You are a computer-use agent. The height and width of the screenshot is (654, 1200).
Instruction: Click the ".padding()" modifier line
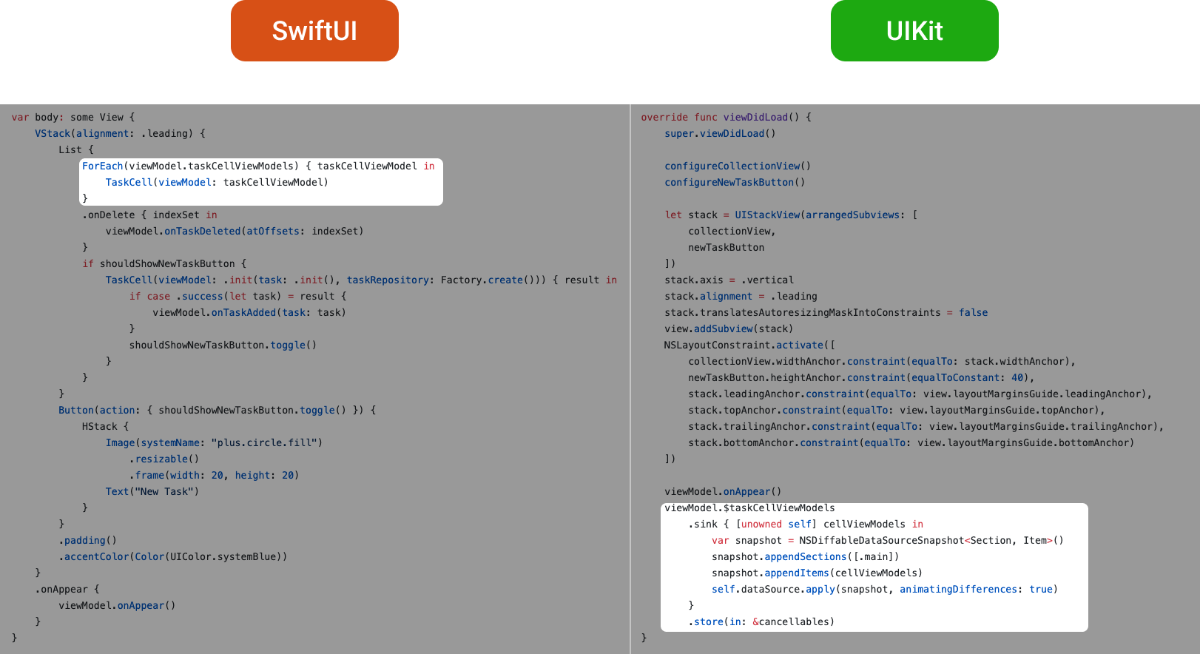click(88, 540)
